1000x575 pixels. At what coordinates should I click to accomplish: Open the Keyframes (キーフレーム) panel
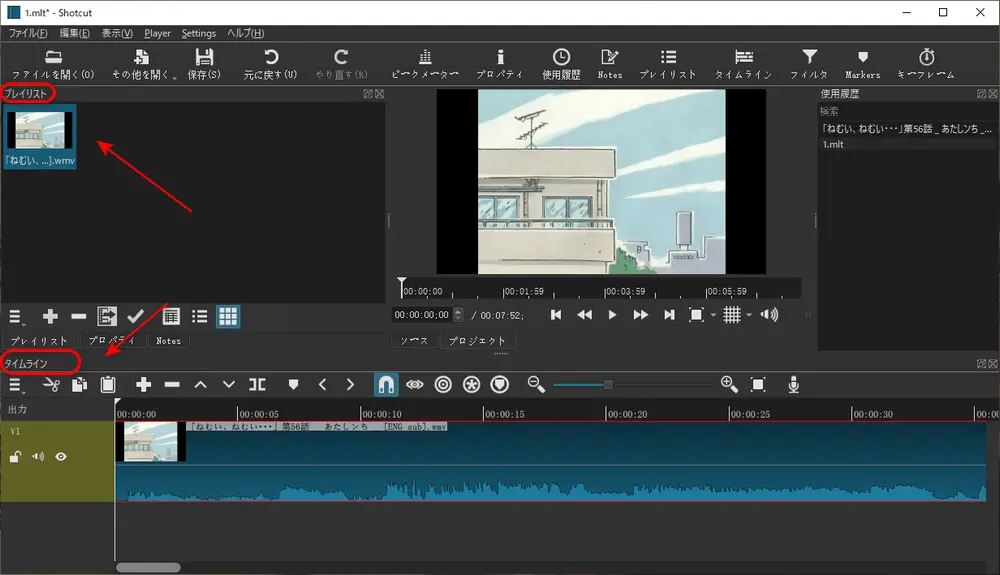(925, 64)
